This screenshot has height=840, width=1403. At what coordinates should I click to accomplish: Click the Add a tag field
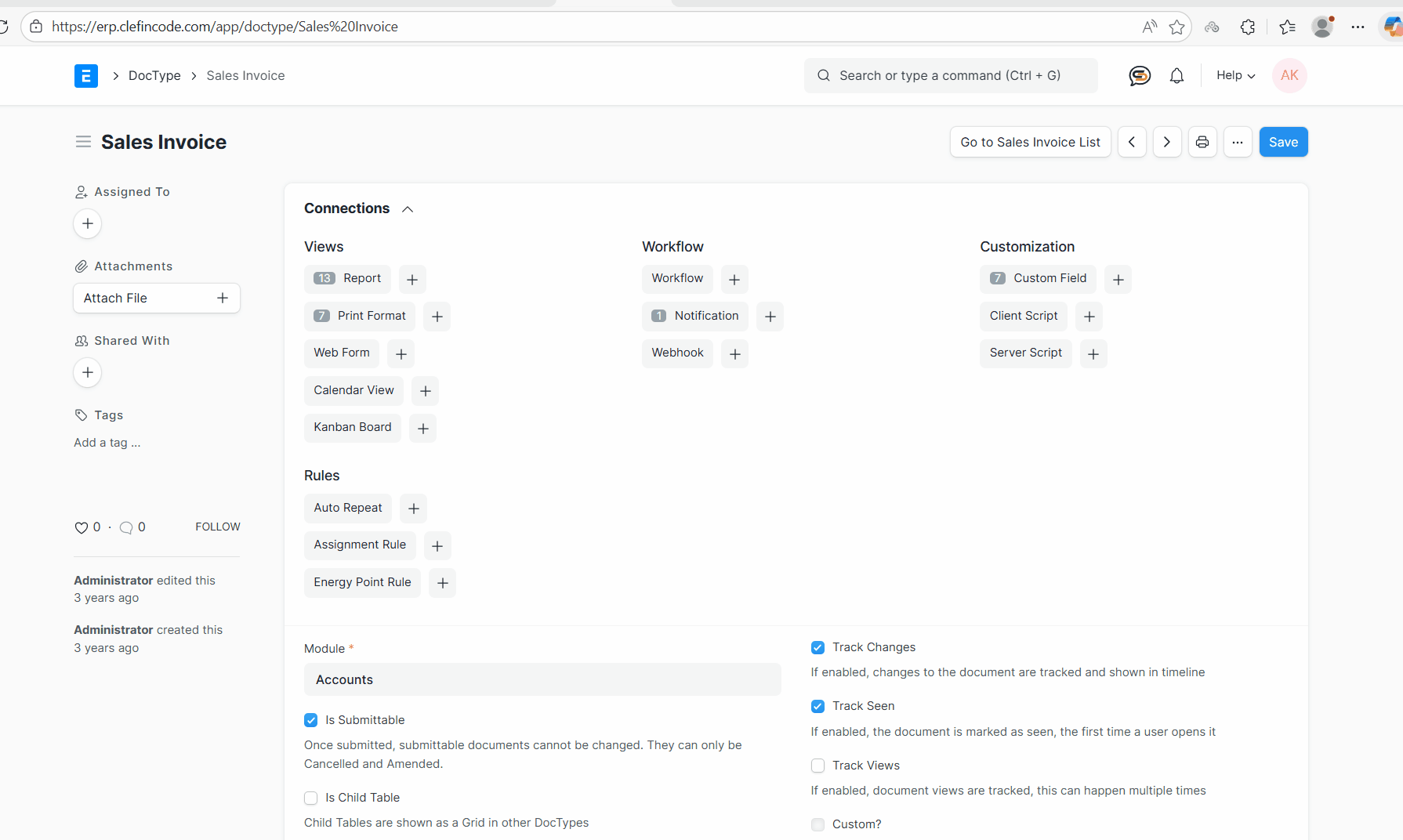(107, 442)
